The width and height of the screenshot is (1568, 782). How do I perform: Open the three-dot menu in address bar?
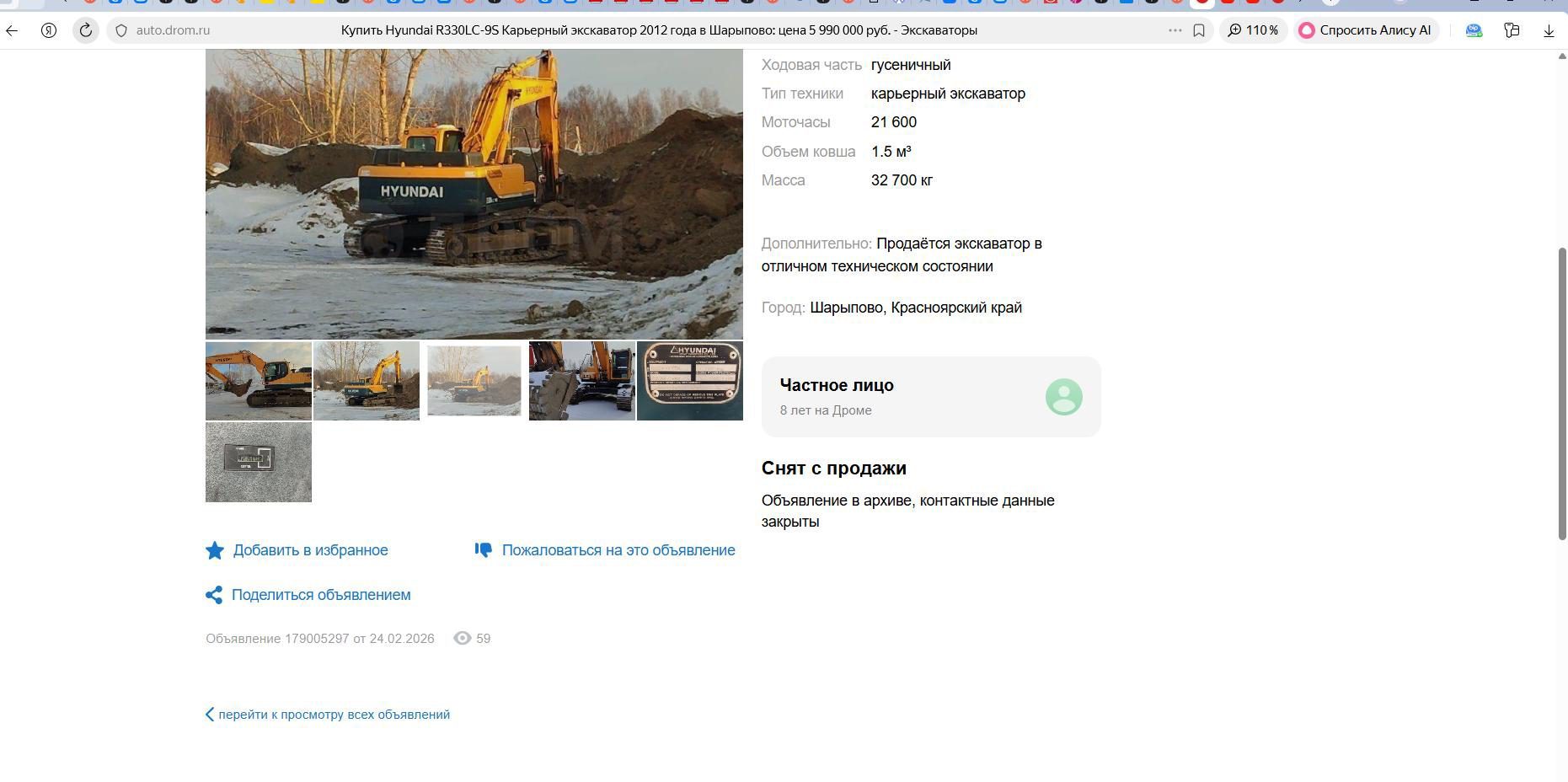coord(1175,30)
